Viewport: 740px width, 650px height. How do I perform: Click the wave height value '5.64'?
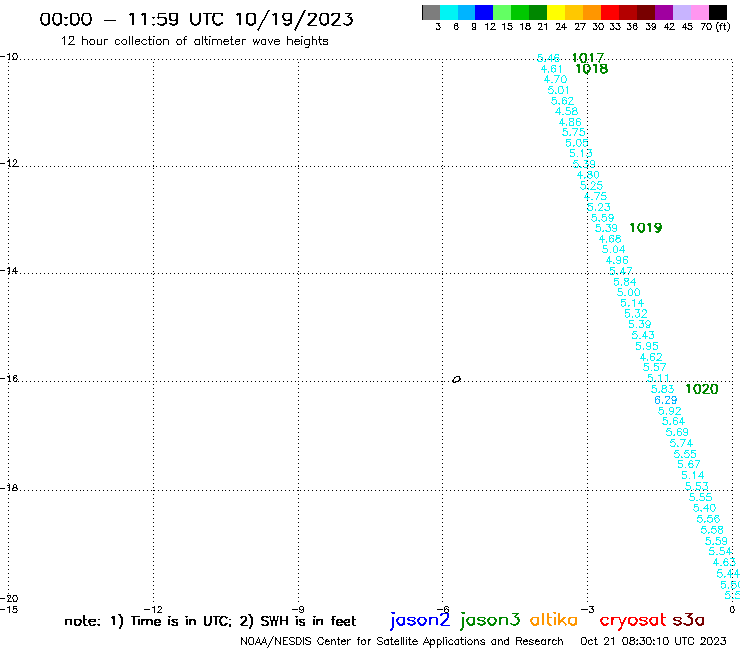coord(673,422)
